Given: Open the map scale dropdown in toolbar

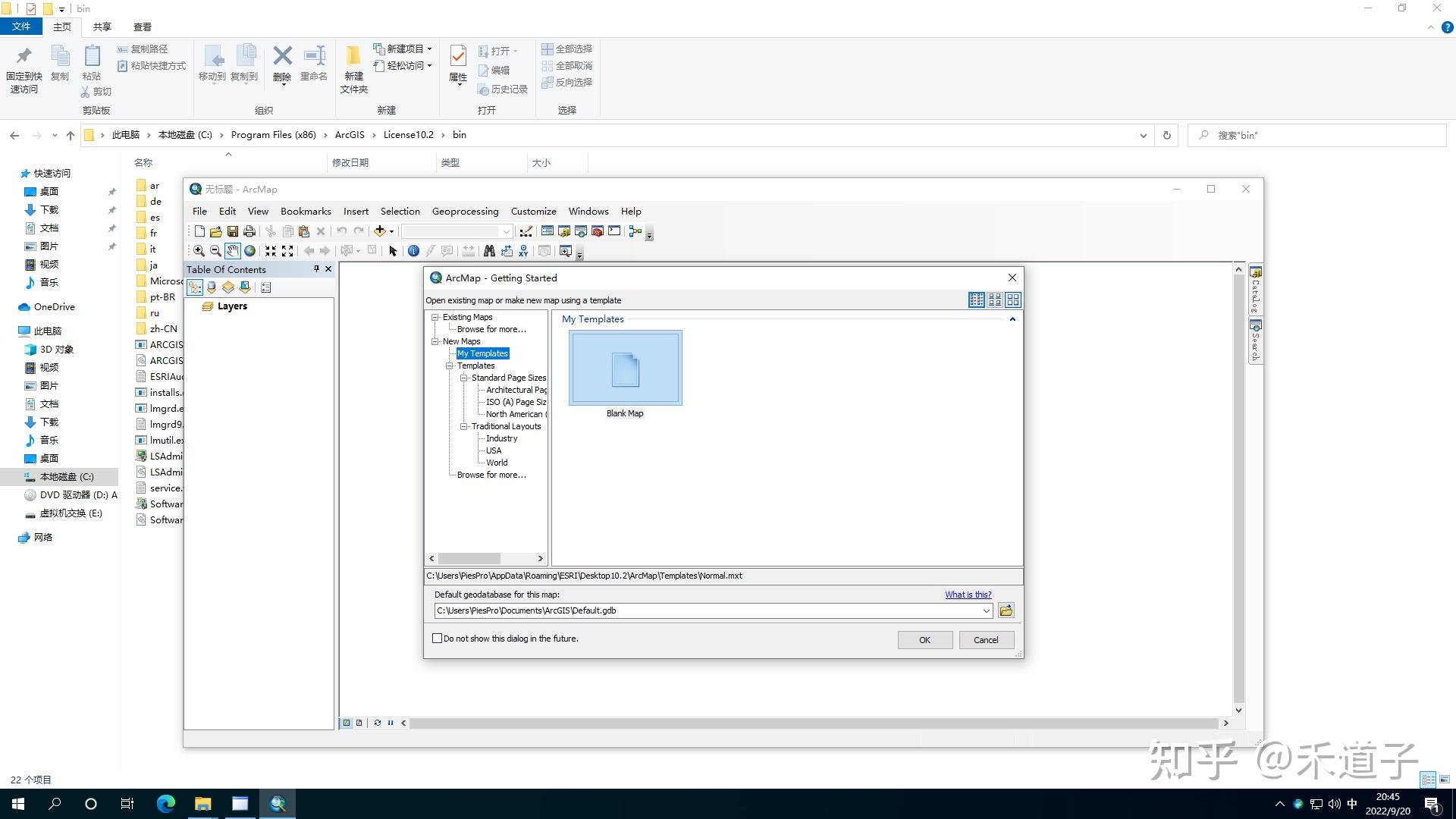Looking at the screenshot, I should click(506, 231).
